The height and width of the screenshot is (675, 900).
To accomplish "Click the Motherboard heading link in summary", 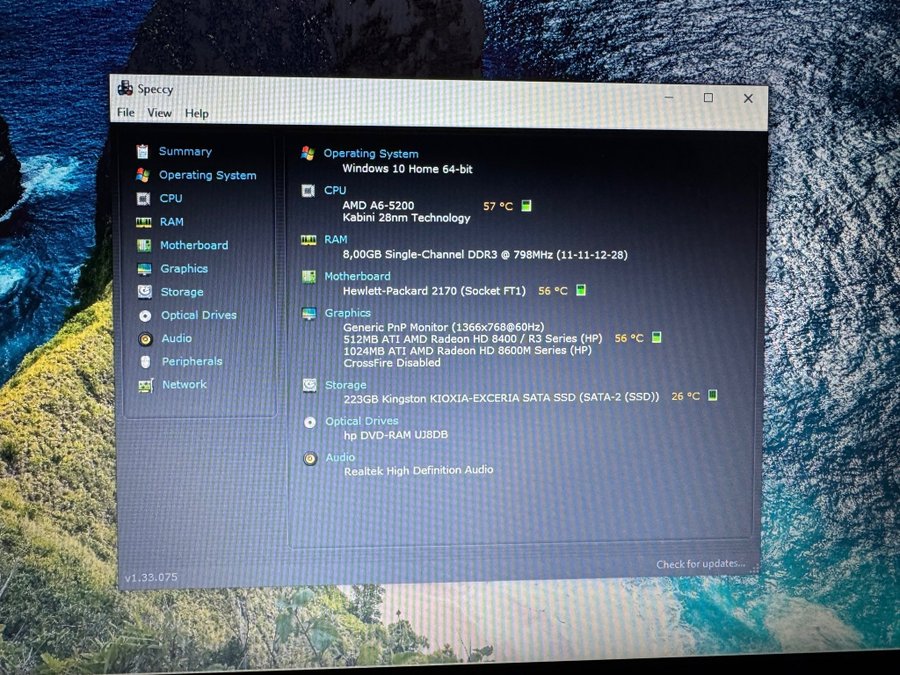I will tap(357, 277).
